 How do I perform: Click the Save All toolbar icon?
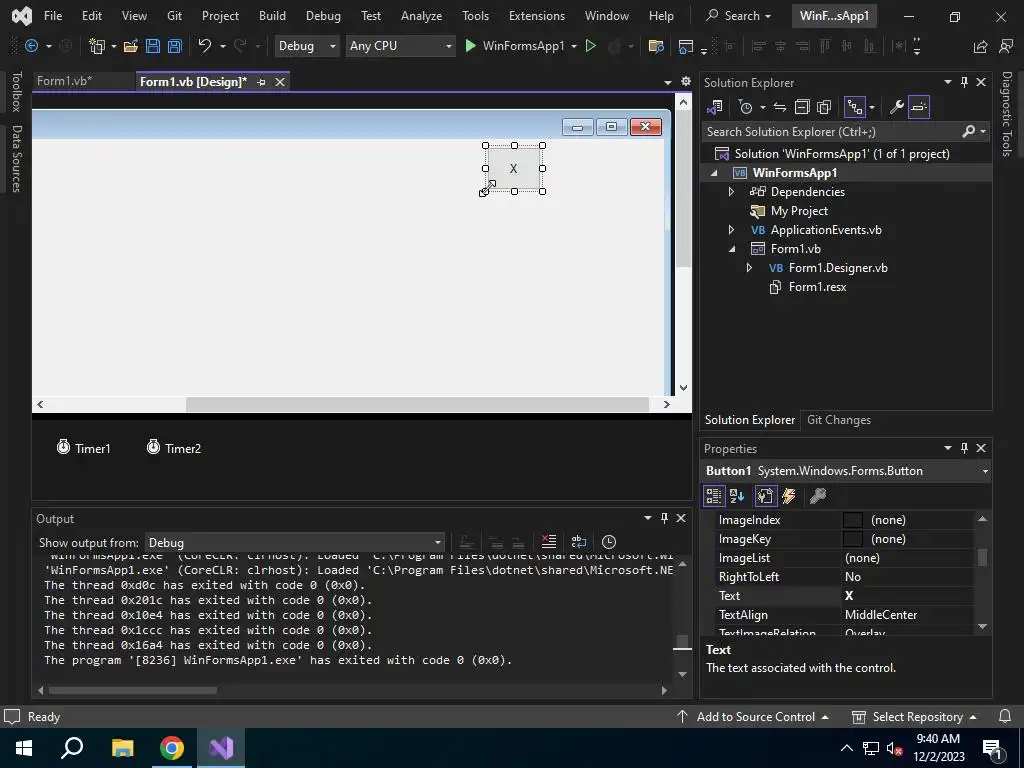[175, 46]
